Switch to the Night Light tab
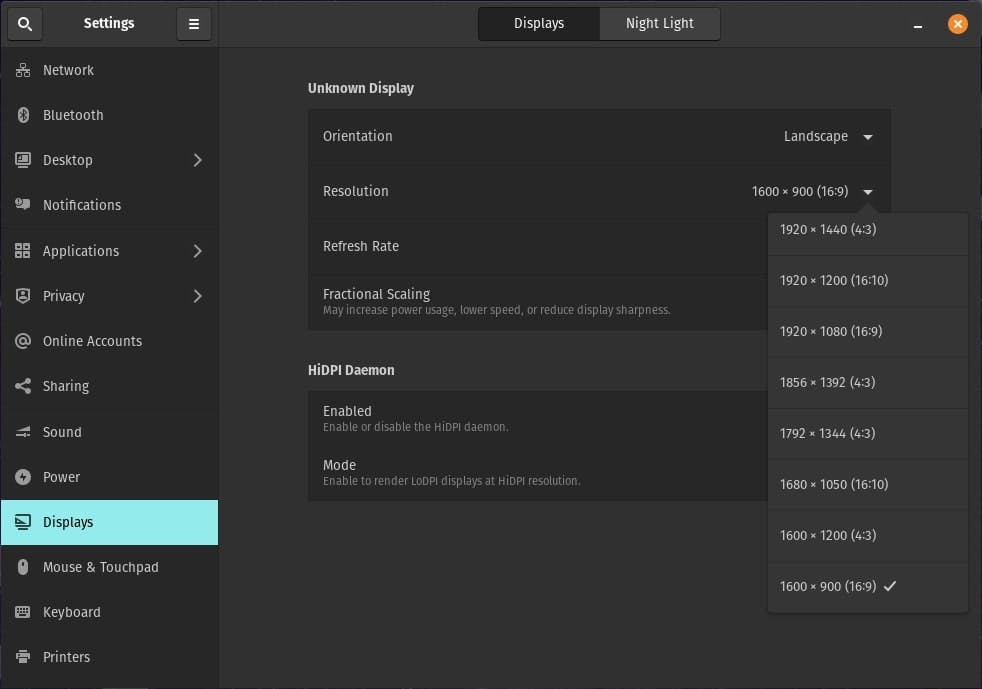 [x=659, y=23]
